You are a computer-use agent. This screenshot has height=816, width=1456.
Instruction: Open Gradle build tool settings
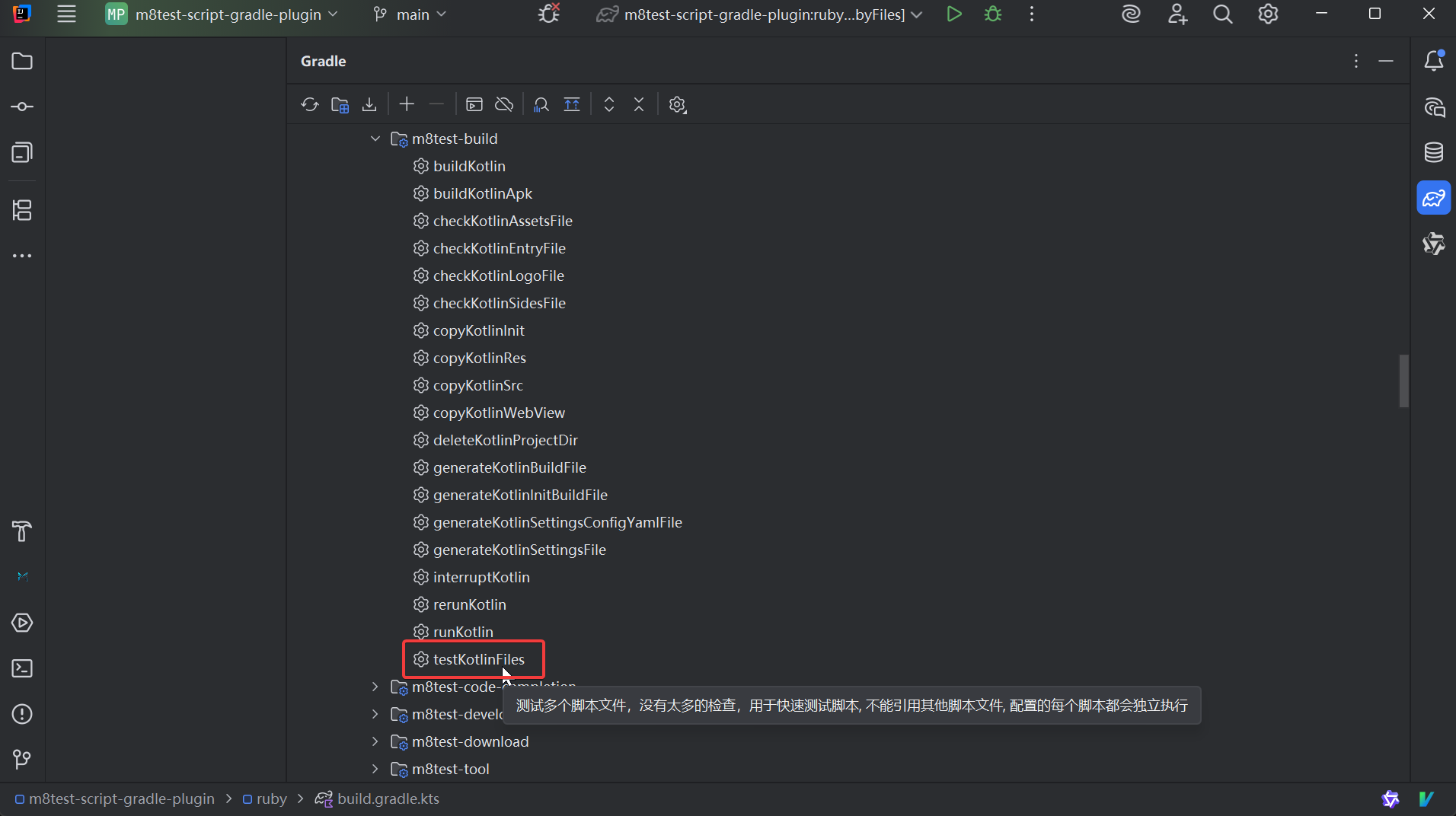pos(677,104)
